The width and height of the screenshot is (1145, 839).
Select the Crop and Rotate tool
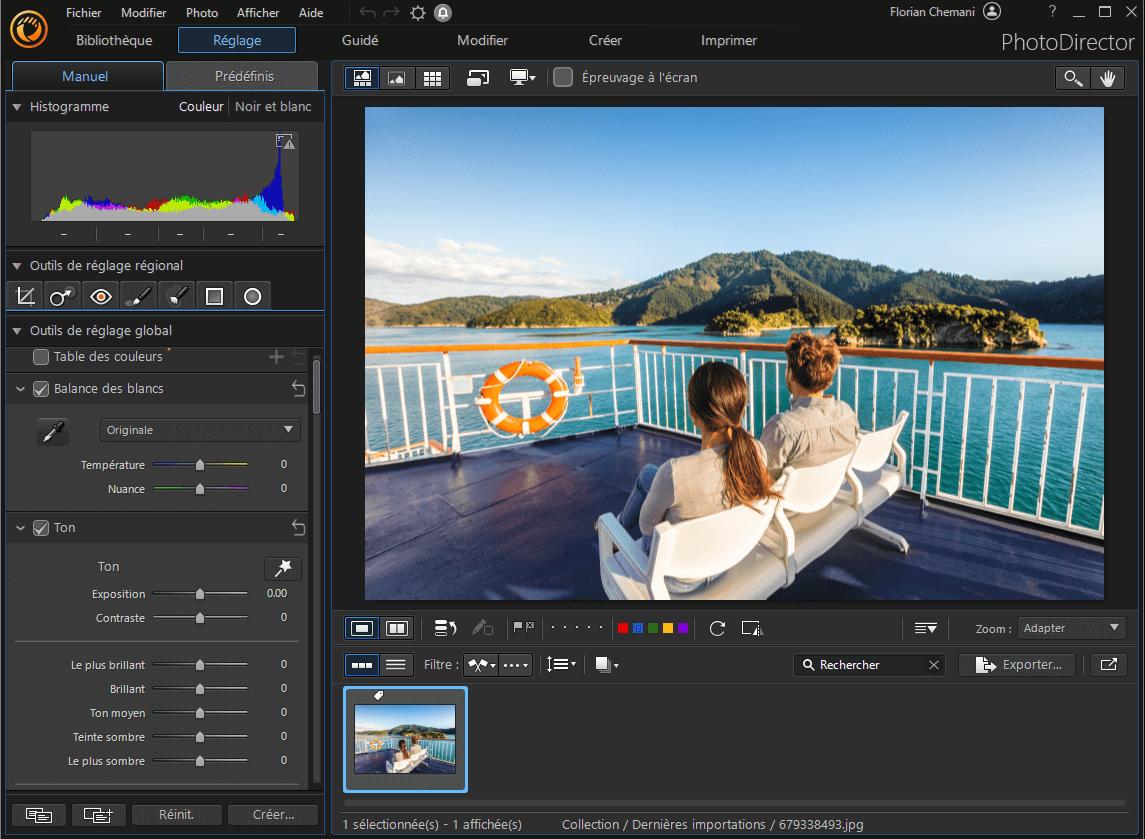tap(24, 296)
